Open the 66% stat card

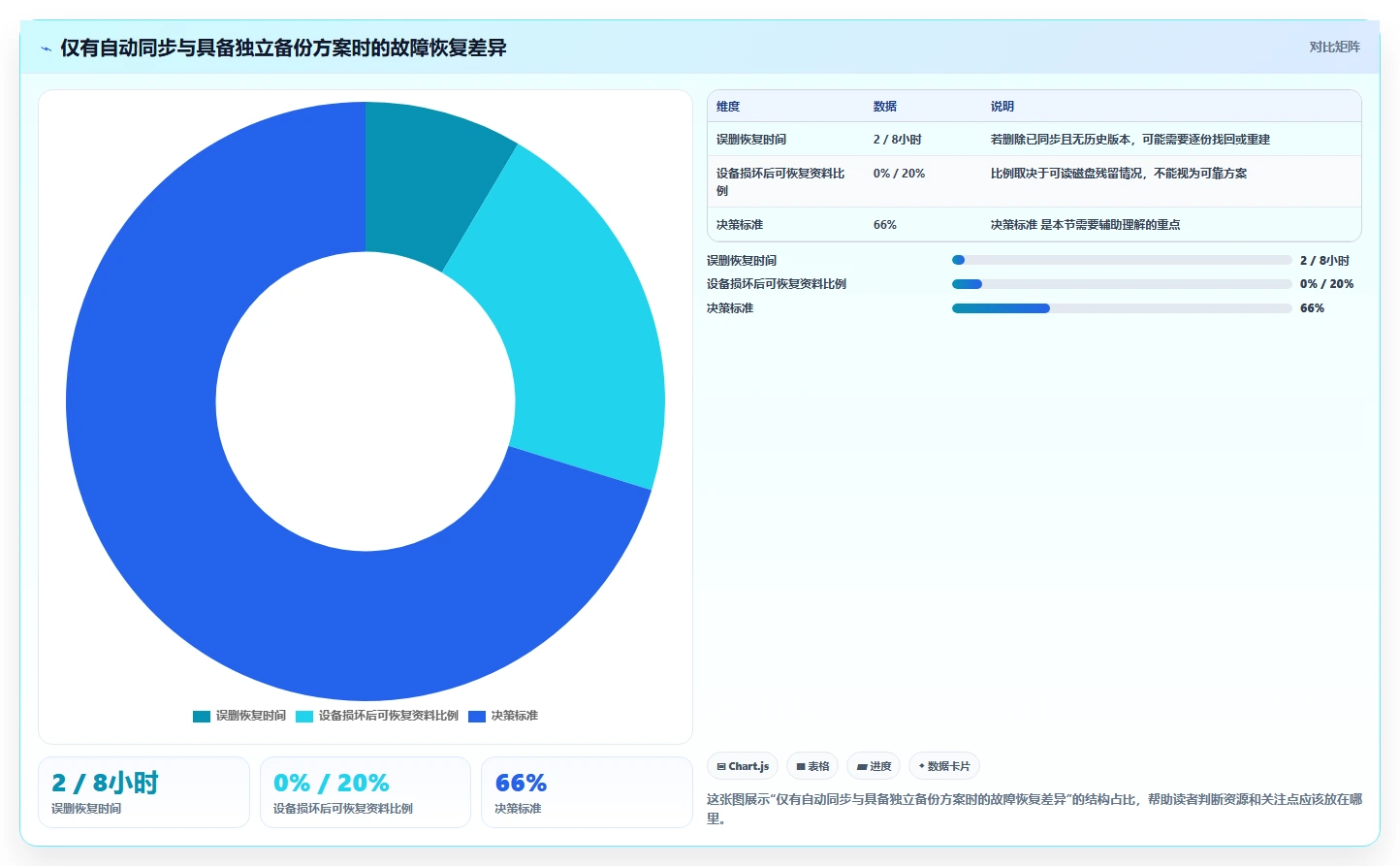click(x=587, y=792)
